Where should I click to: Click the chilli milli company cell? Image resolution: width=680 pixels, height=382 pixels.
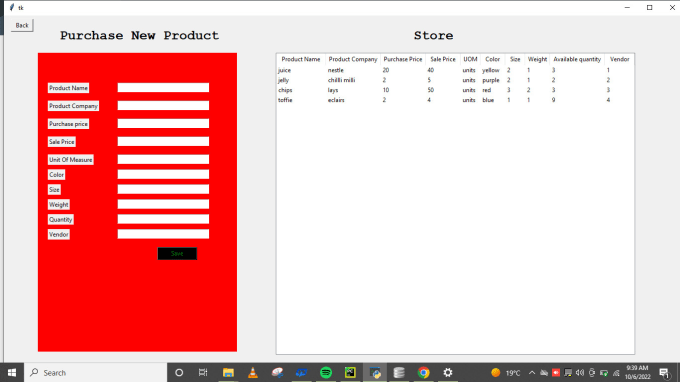click(x=341, y=80)
